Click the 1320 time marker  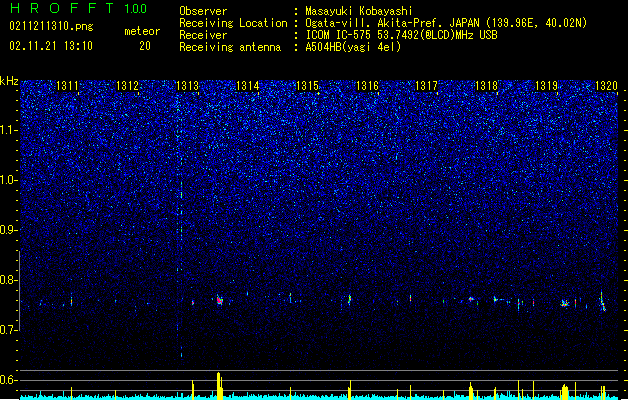[x=606, y=86]
